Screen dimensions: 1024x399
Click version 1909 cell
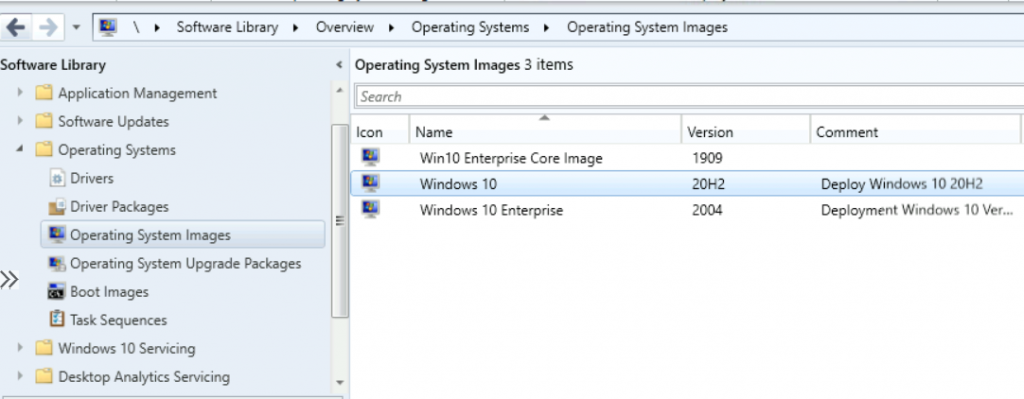tap(707, 158)
